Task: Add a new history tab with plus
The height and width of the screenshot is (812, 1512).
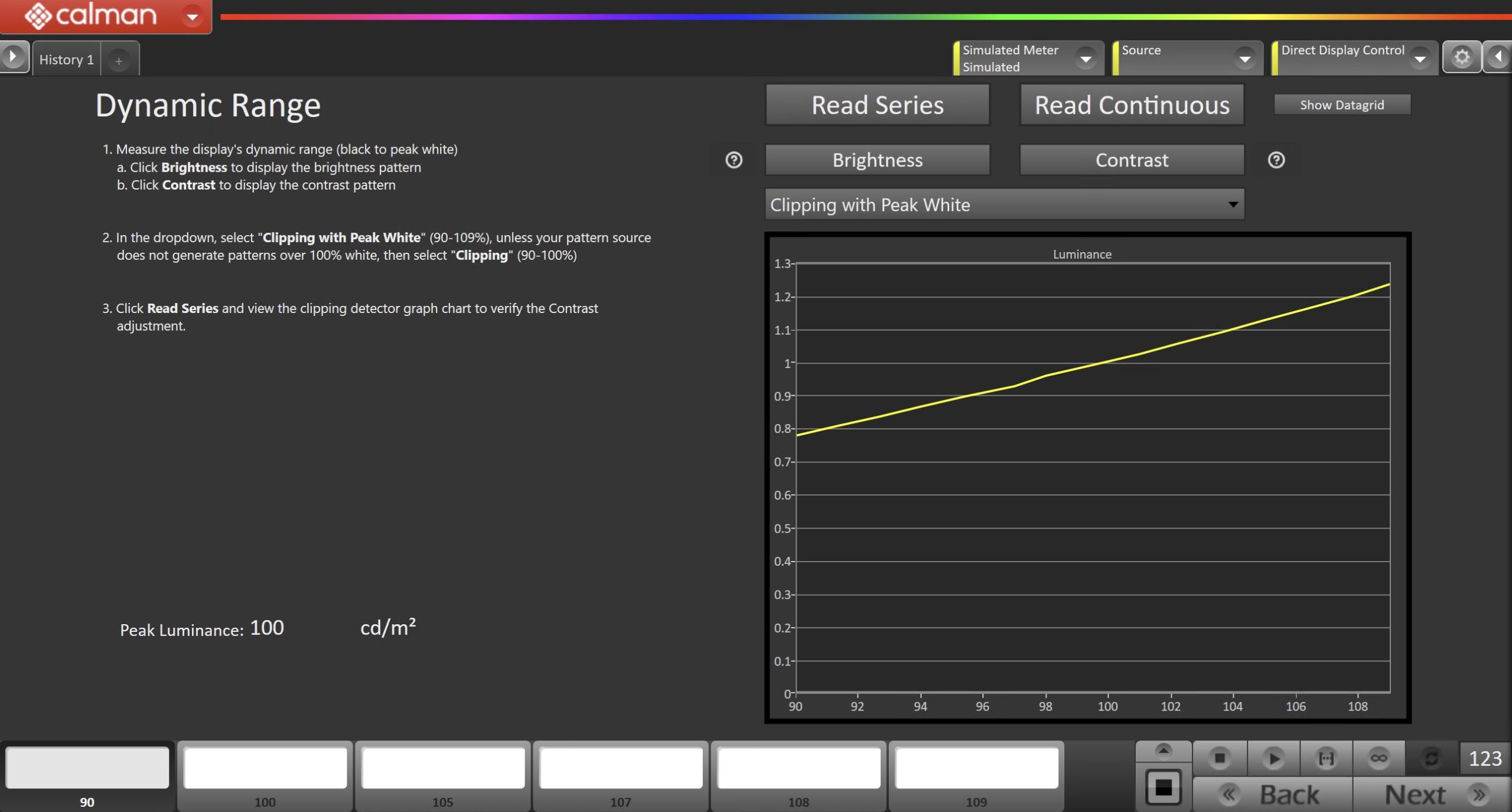Action: pos(119,61)
